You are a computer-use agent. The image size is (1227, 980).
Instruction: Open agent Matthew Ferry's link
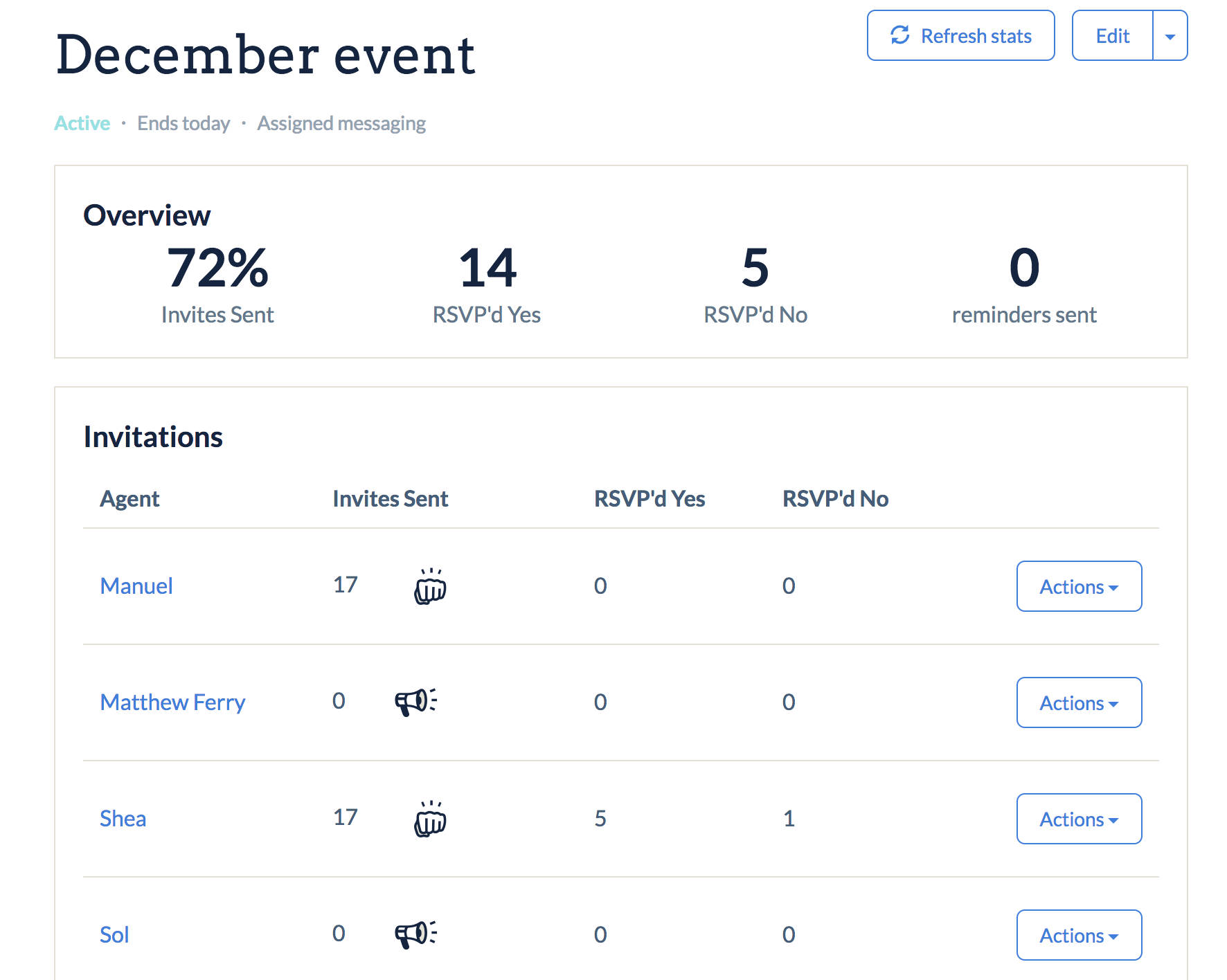172,702
